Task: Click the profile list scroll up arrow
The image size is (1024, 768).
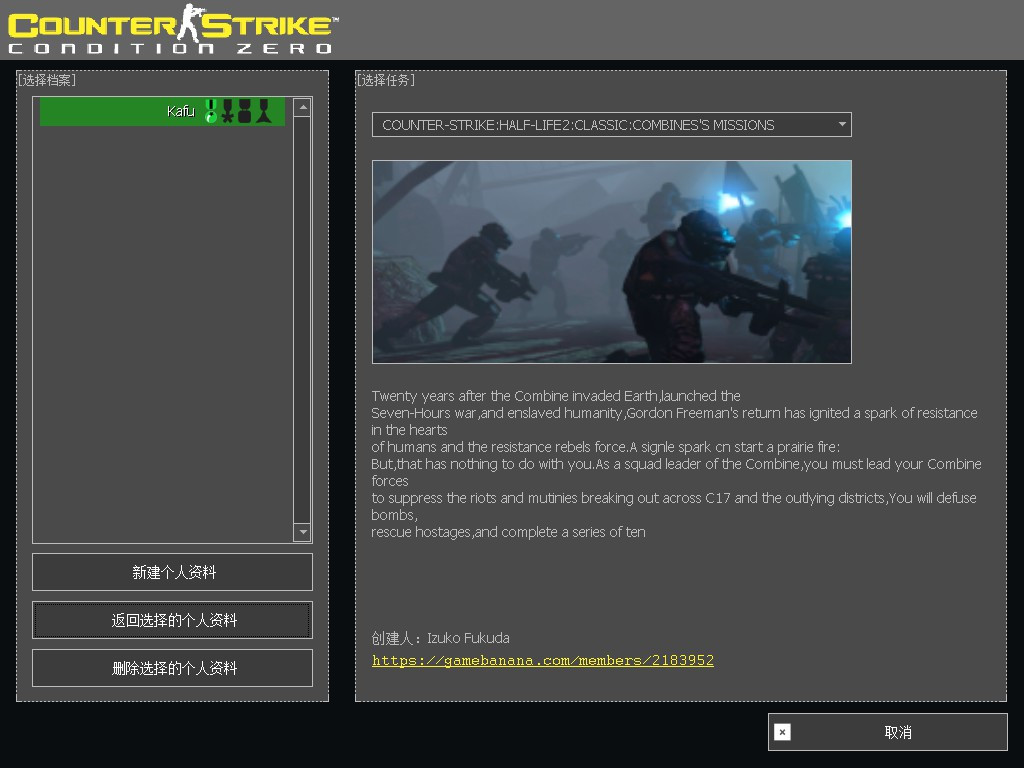Action: [x=302, y=107]
